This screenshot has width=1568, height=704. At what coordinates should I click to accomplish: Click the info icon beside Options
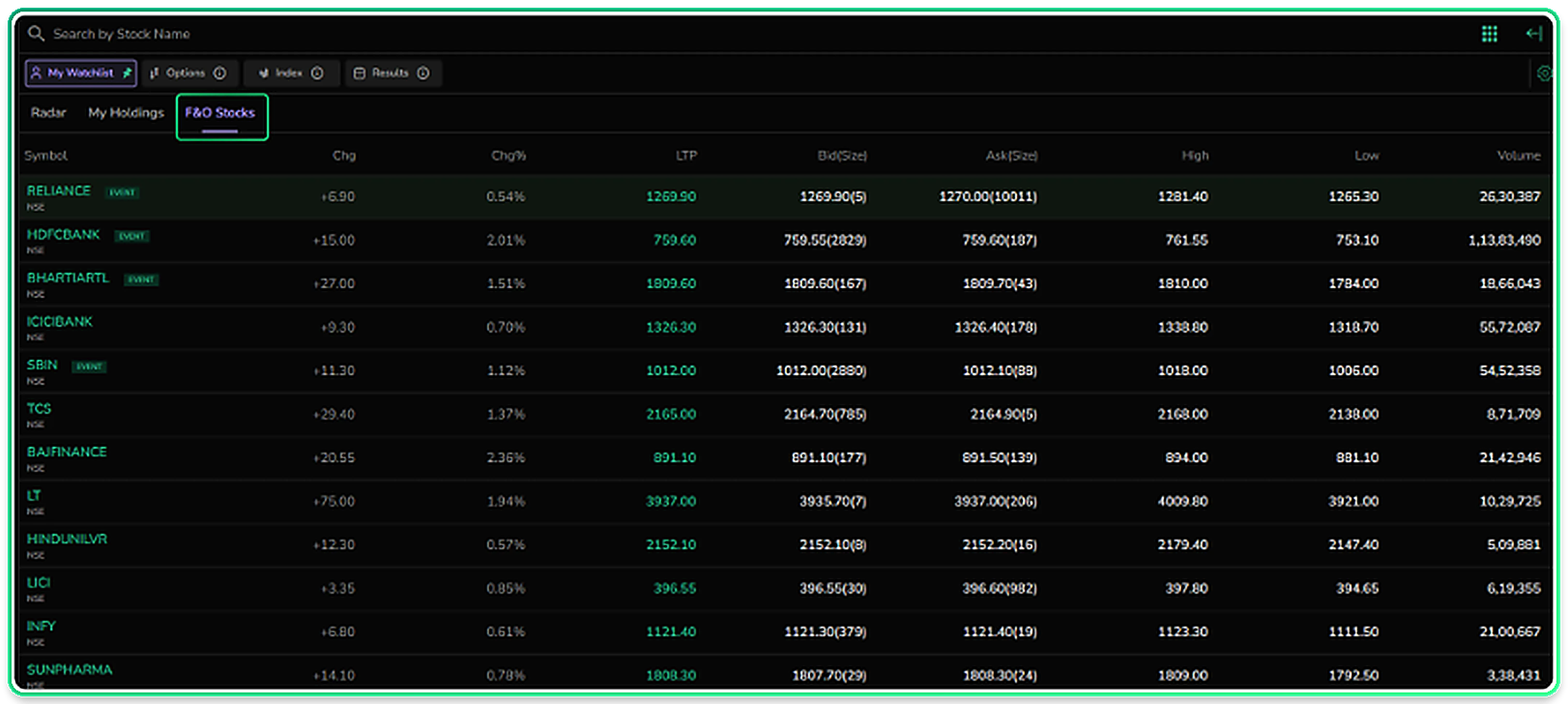(220, 73)
